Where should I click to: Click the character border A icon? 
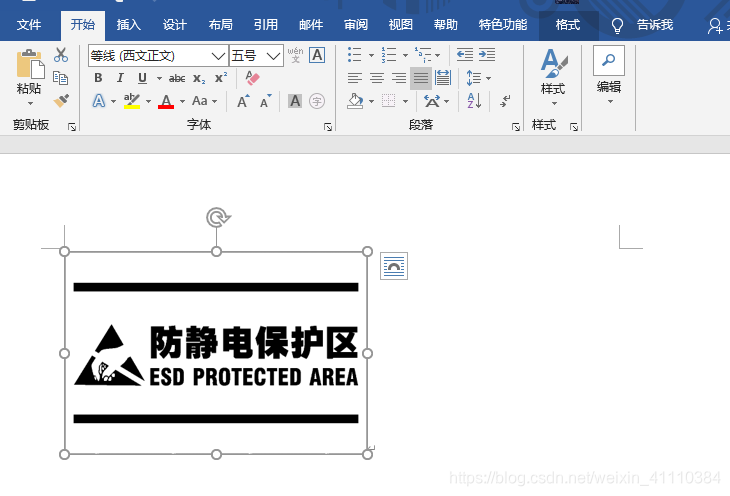317,55
